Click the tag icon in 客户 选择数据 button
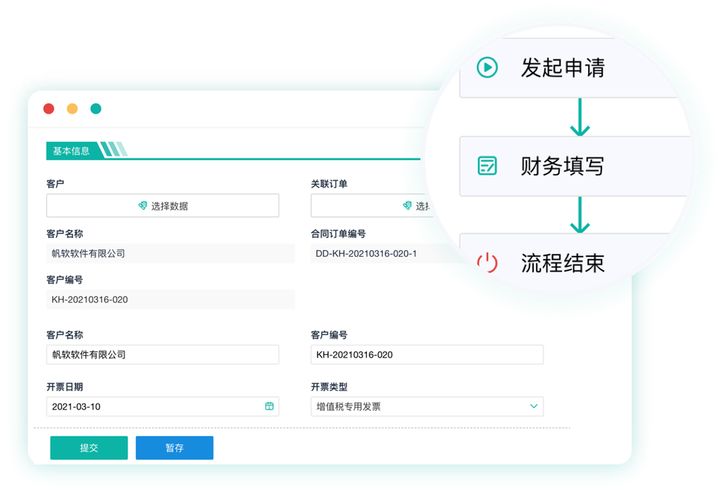720x490 pixels. point(143,205)
